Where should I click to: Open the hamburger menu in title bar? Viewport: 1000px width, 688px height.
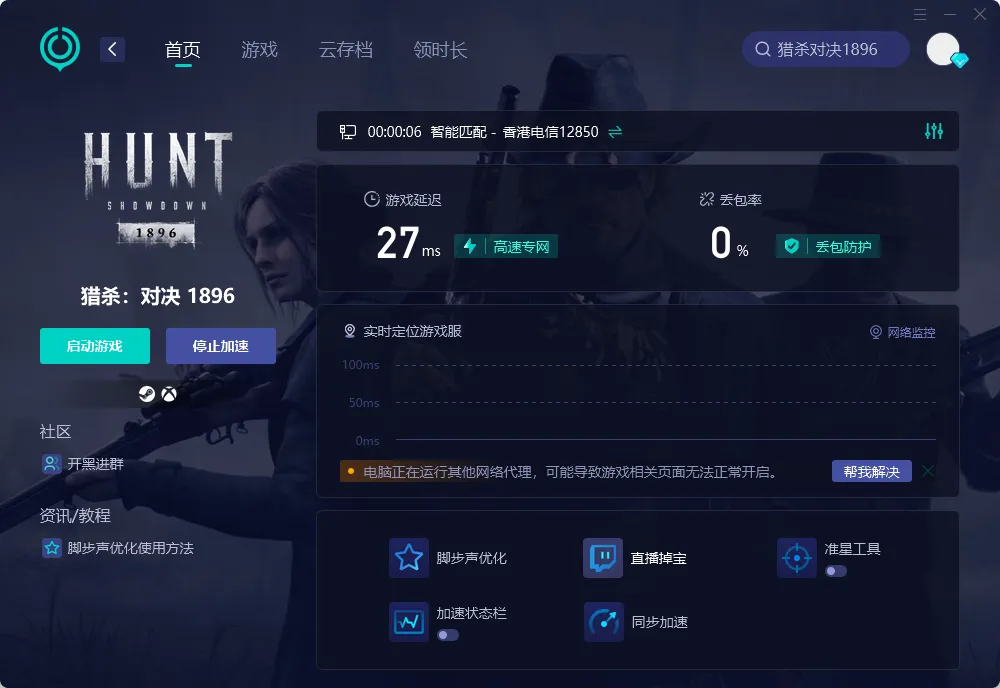[x=920, y=14]
